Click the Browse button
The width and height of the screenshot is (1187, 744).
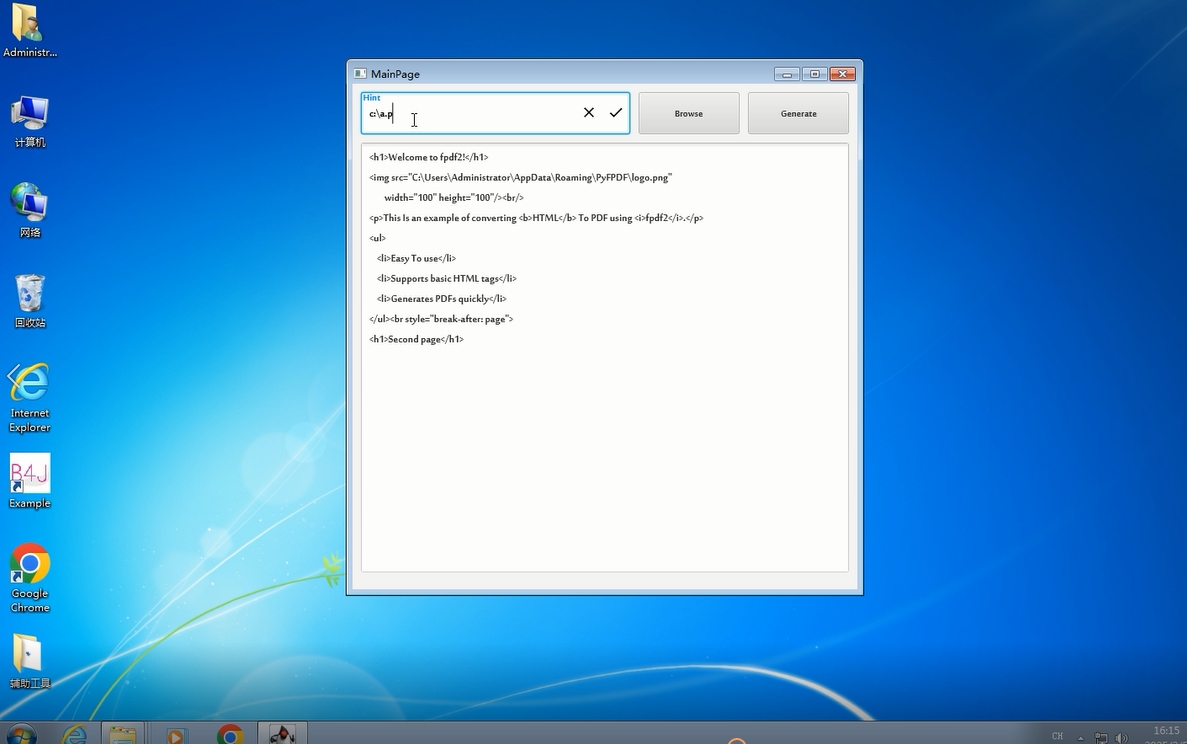pos(688,113)
